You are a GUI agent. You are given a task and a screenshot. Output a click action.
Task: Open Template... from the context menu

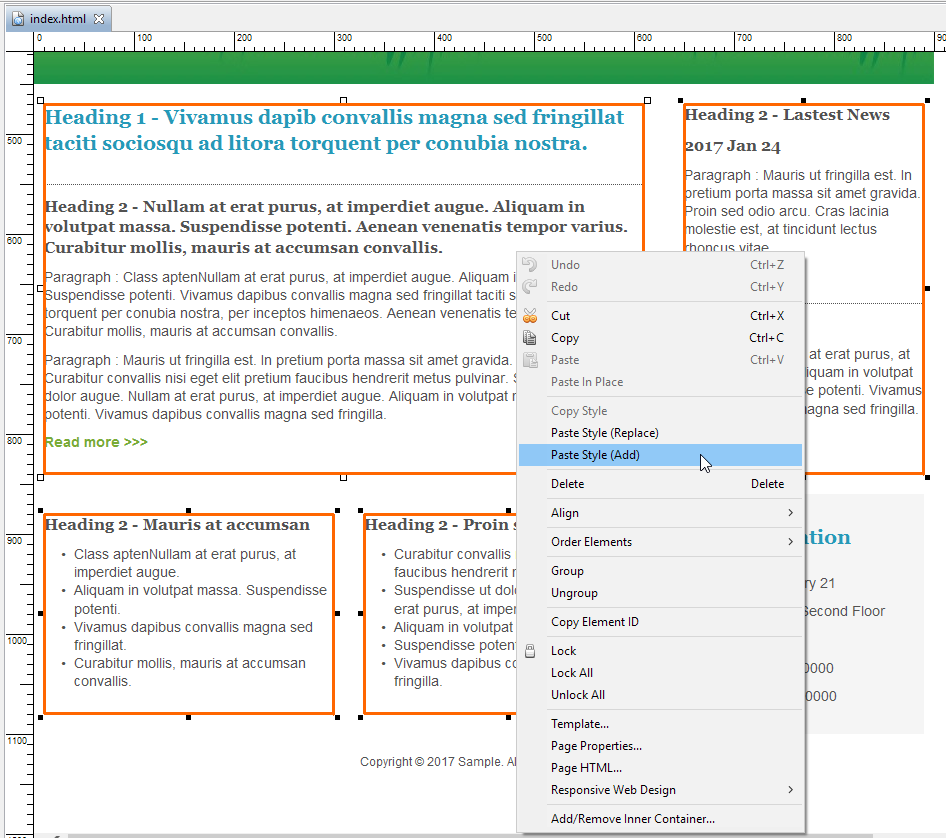tap(661, 724)
